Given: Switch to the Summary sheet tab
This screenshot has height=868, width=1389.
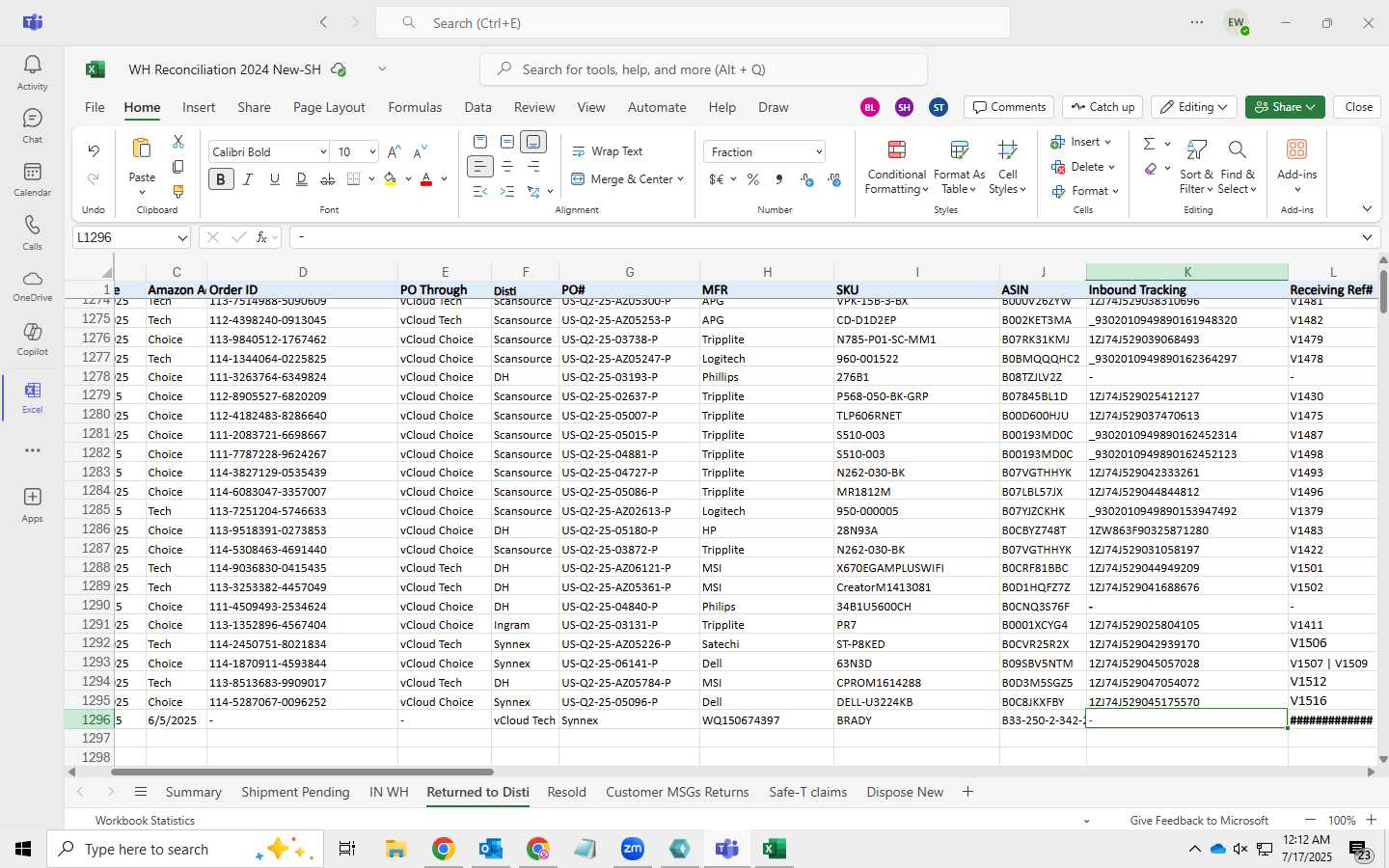Looking at the screenshot, I should coord(193,792).
